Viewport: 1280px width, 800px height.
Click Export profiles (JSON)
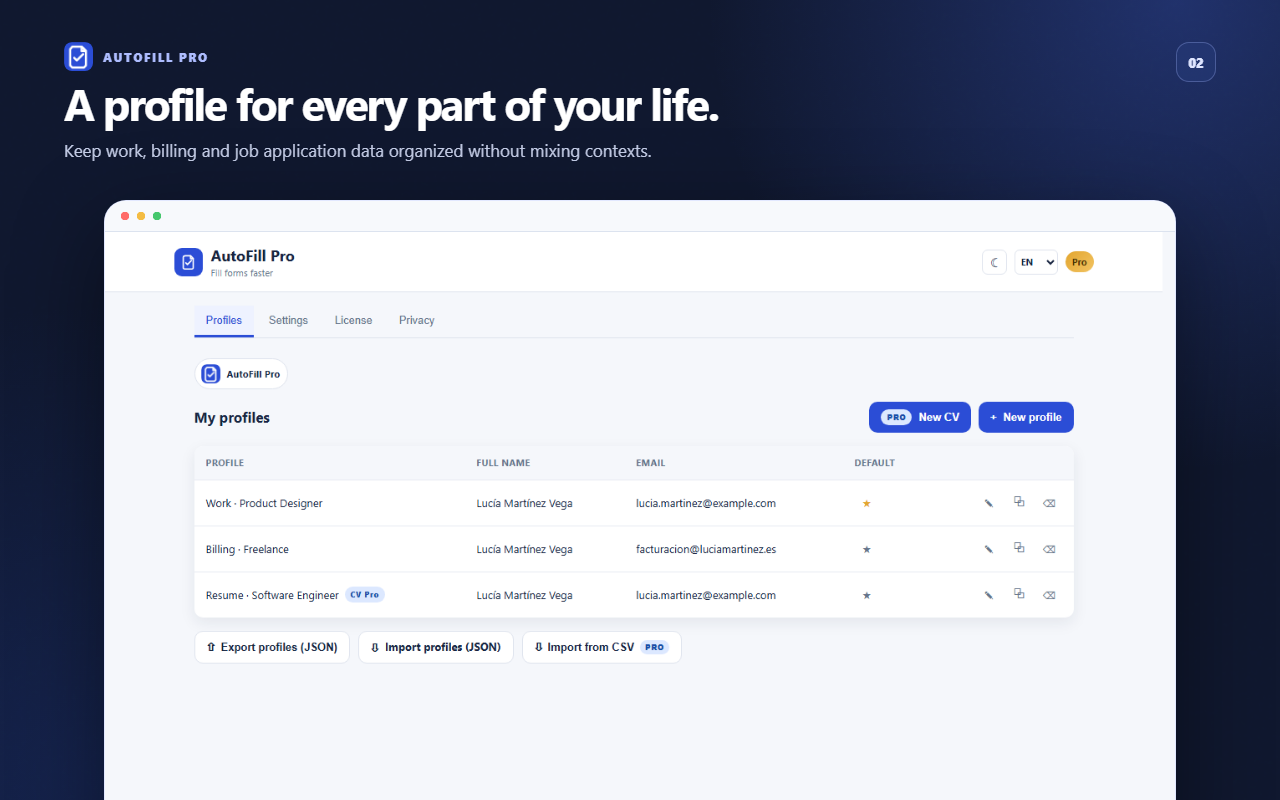(272, 647)
